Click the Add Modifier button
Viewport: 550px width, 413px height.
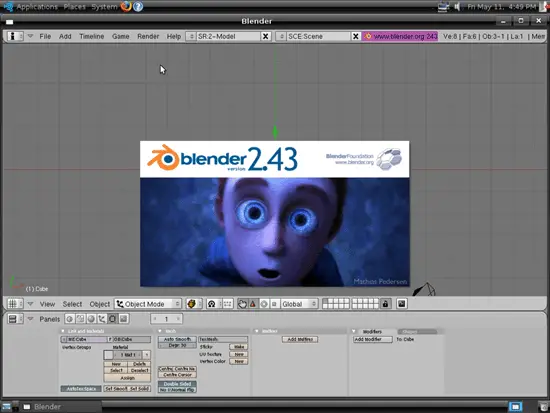(x=373, y=339)
